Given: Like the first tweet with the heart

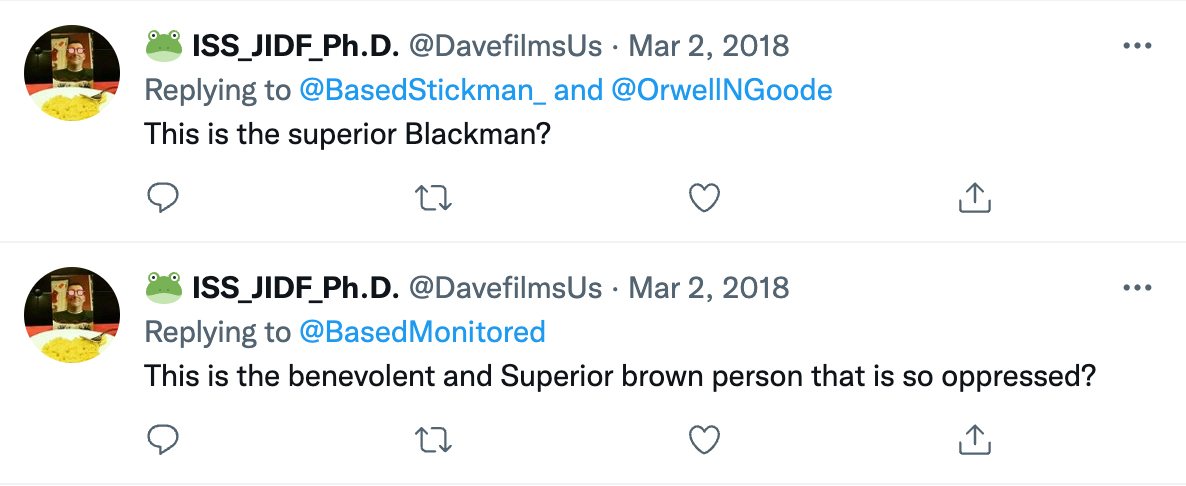Looking at the screenshot, I should (705, 198).
